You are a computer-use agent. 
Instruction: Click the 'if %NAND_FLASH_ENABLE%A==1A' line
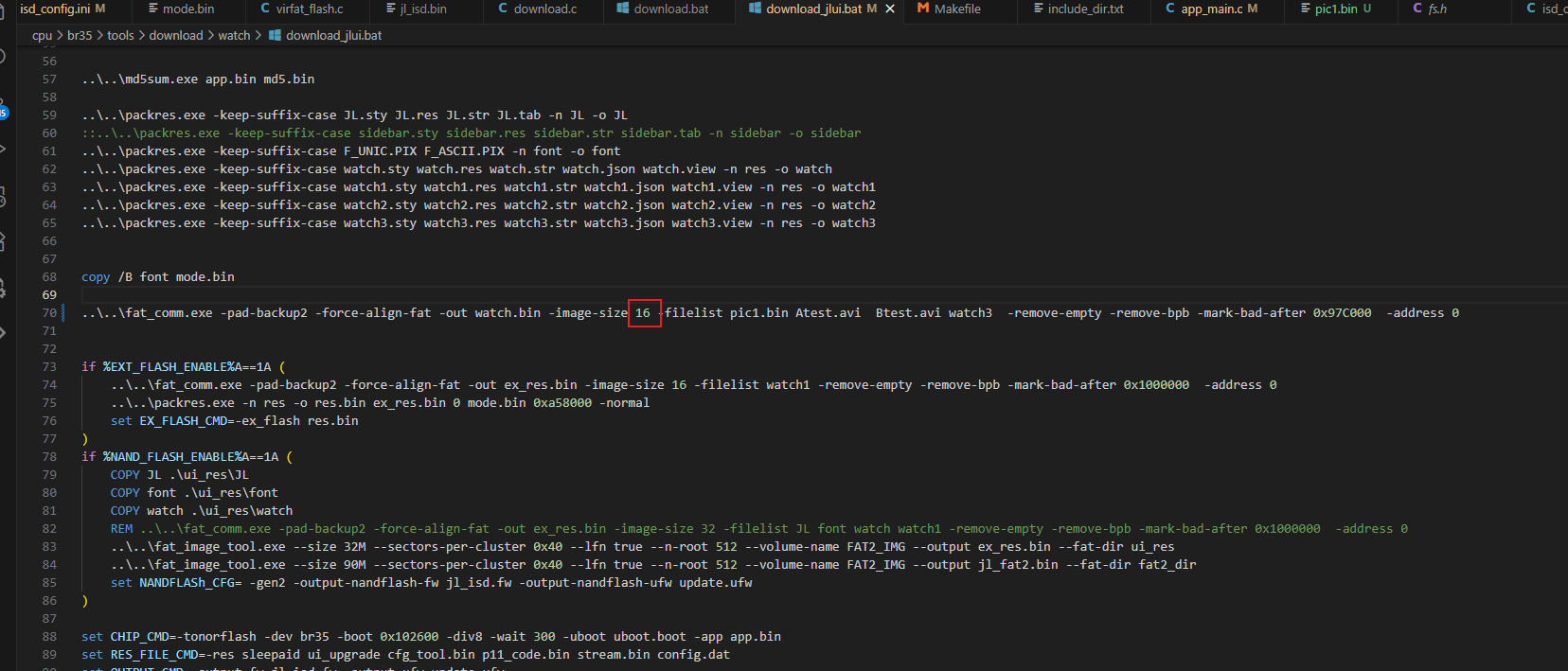click(187, 456)
